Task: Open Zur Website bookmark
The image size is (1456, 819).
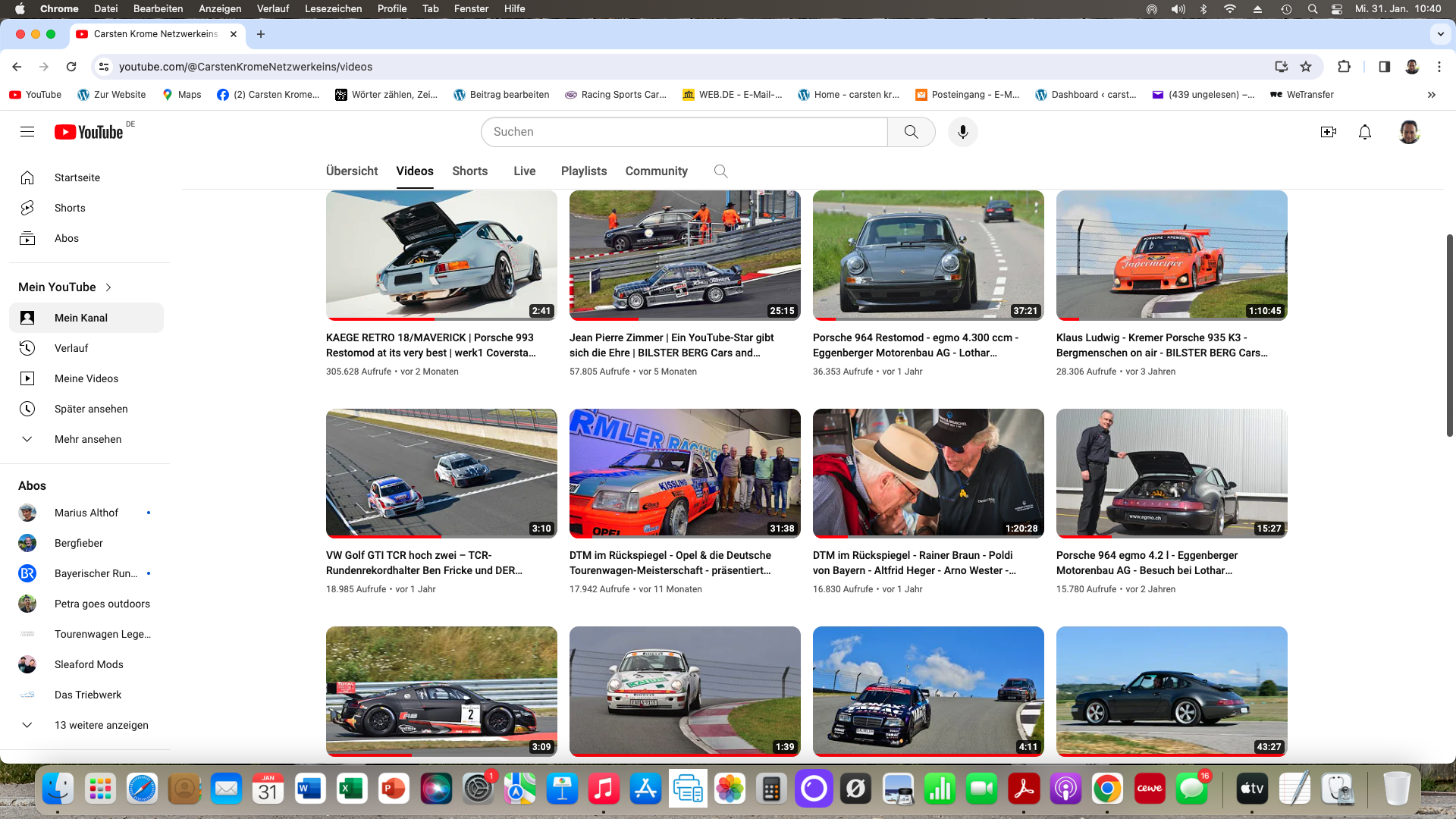Action: tap(111, 95)
